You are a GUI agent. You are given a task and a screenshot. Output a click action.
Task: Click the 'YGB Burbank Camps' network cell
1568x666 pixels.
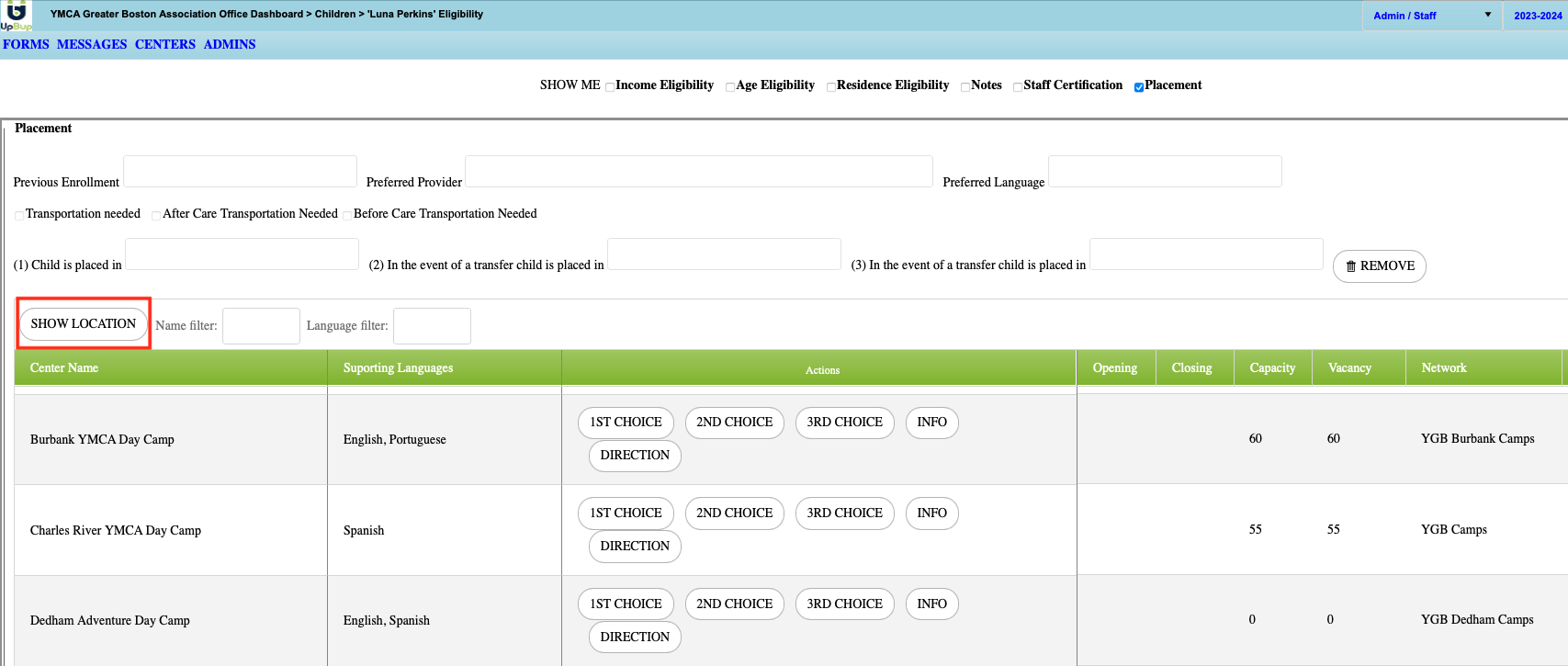click(x=1483, y=438)
